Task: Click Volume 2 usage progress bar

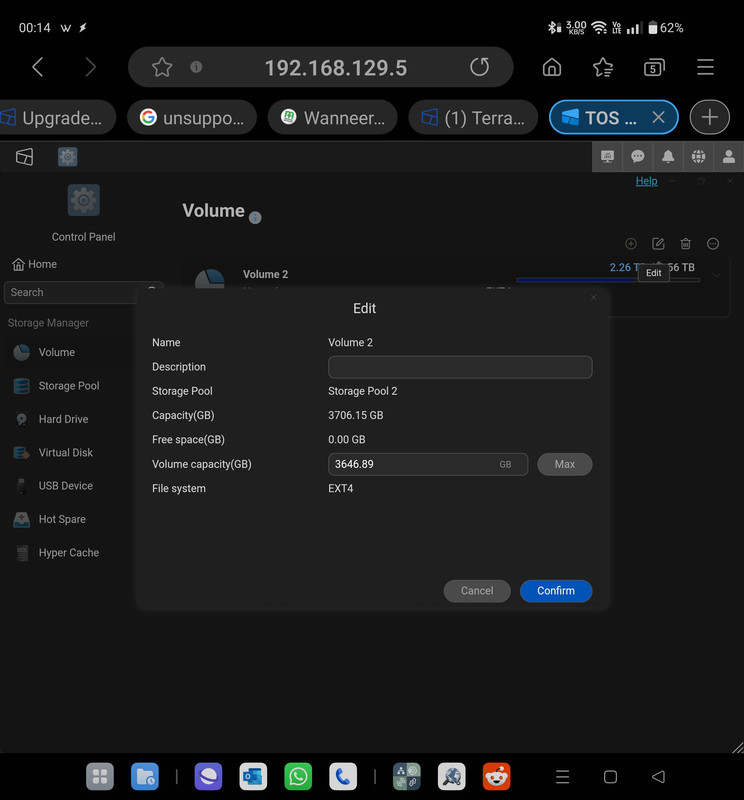Action: point(608,280)
